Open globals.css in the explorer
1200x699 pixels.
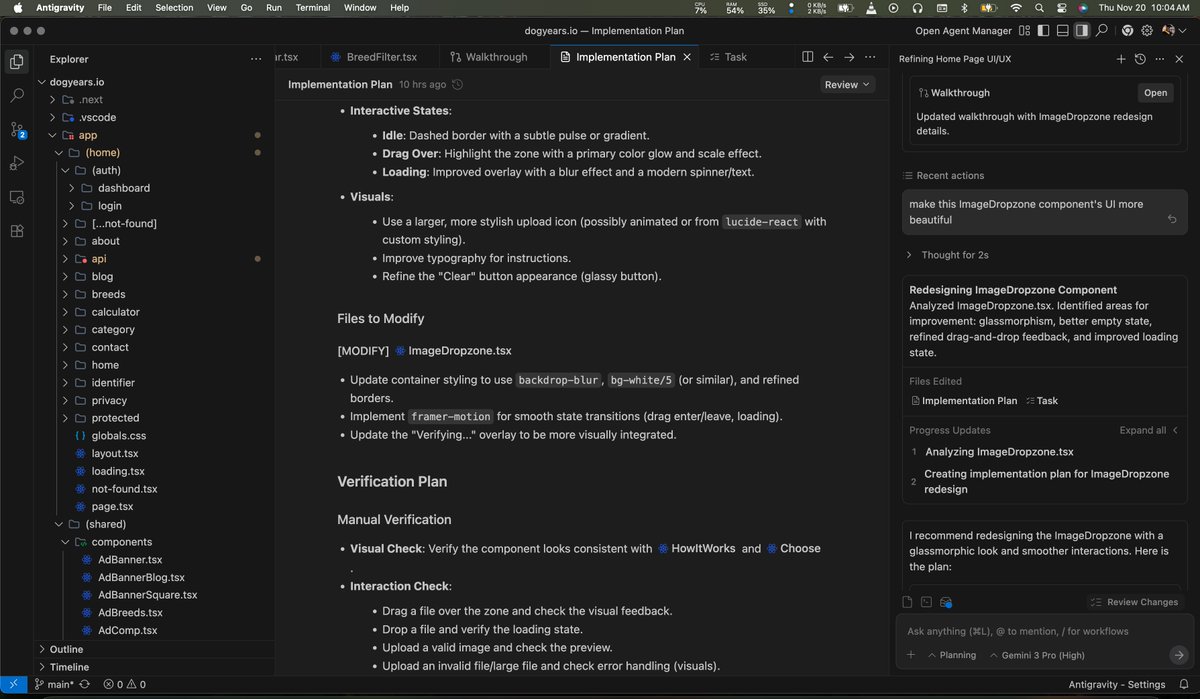118,436
